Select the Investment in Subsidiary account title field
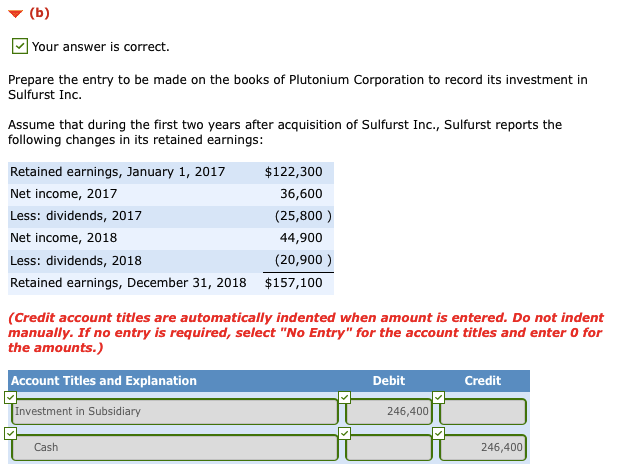The height and width of the screenshot is (470, 618). tap(175, 412)
